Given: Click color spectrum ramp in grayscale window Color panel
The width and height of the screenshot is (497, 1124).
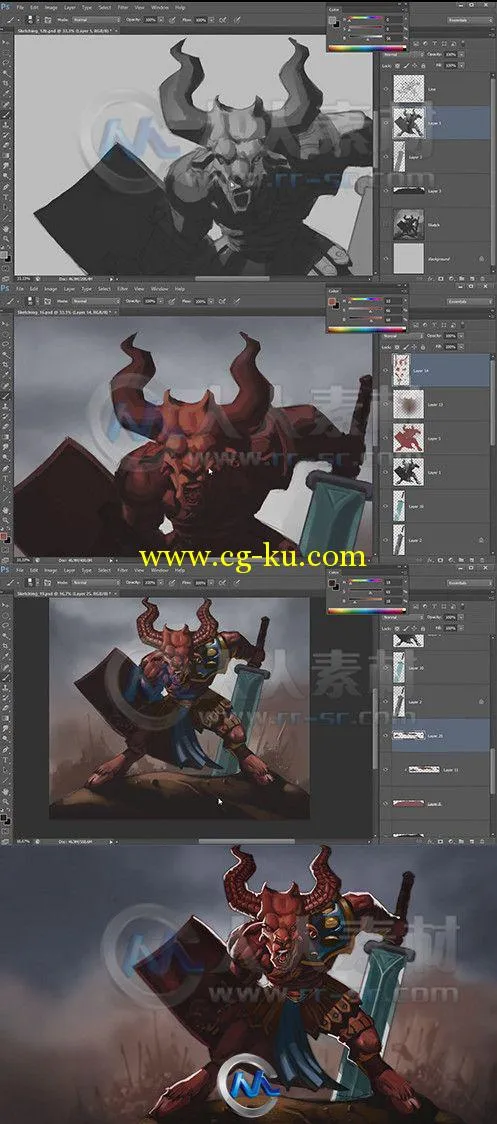Looking at the screenshot, I should tap(366, 48).
